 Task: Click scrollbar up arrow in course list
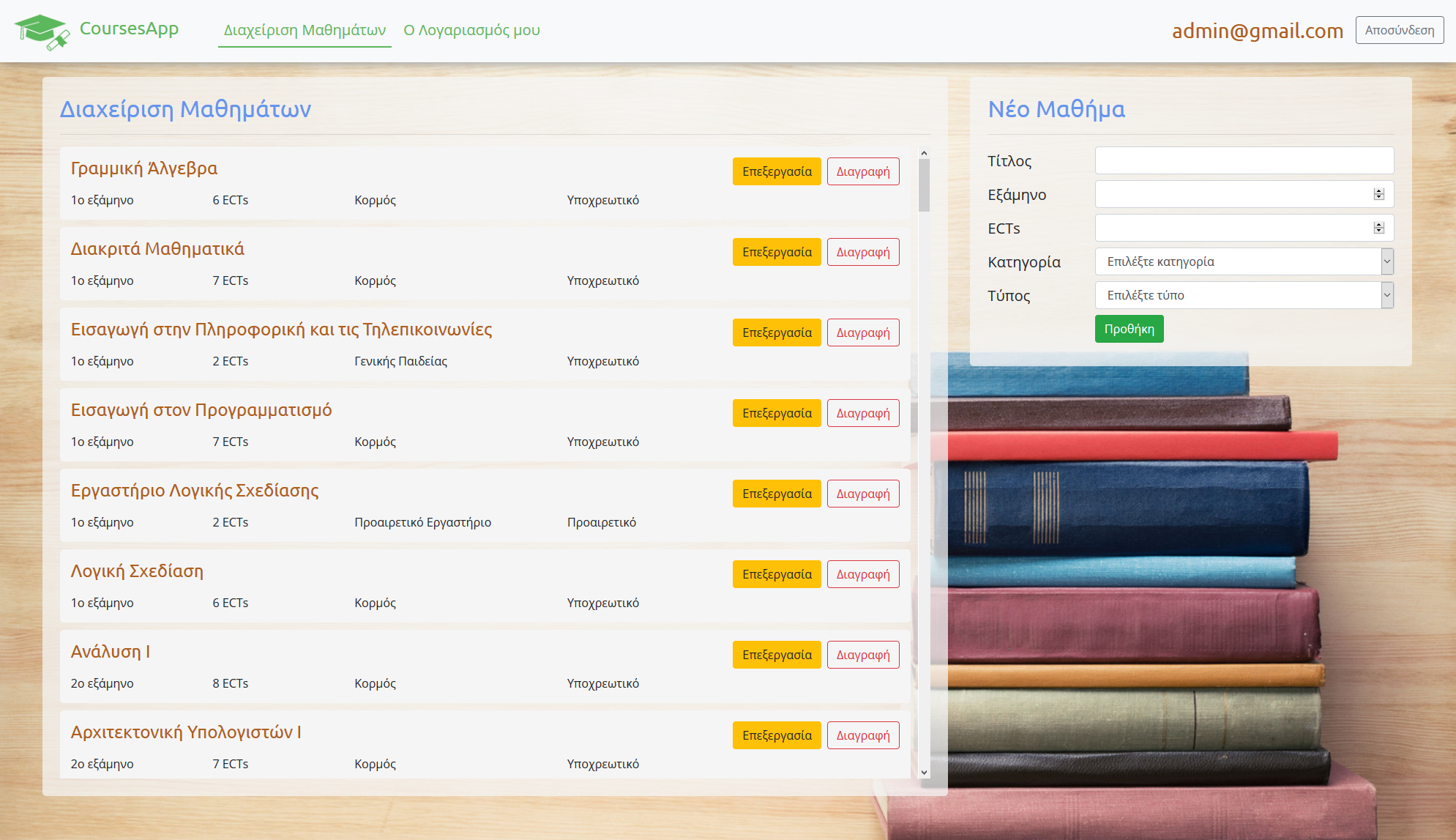pyautogui.click(x=924, y=154)
